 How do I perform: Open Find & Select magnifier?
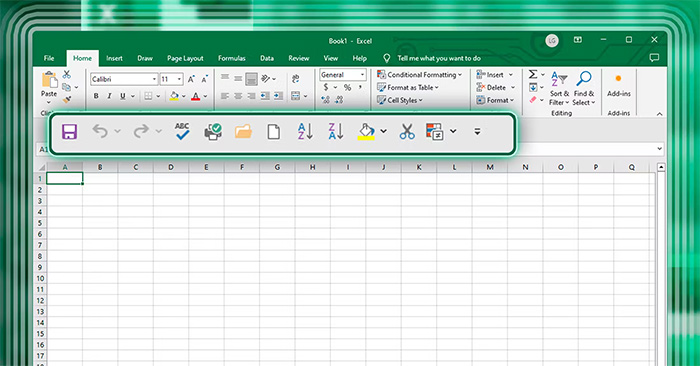(584, 88)
